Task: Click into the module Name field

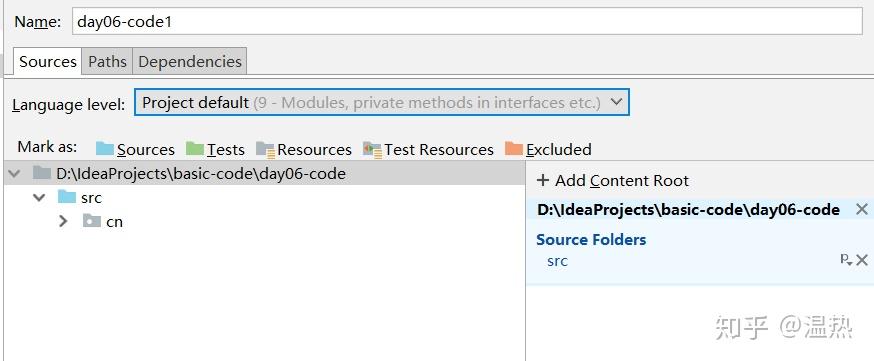Action: [x=467, y=22]
